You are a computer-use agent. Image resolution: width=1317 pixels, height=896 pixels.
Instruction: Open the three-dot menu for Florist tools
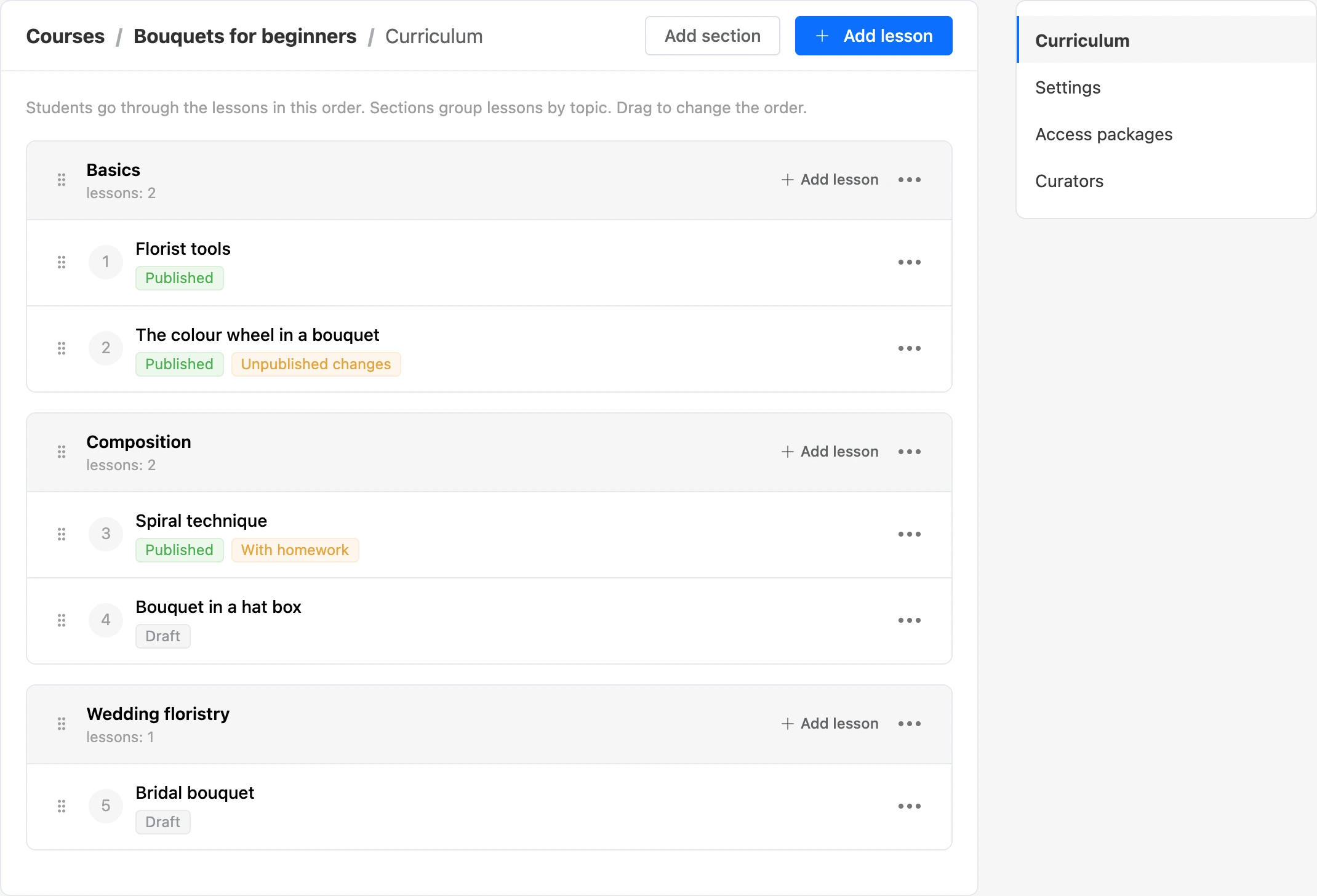(x=910, y=262)
